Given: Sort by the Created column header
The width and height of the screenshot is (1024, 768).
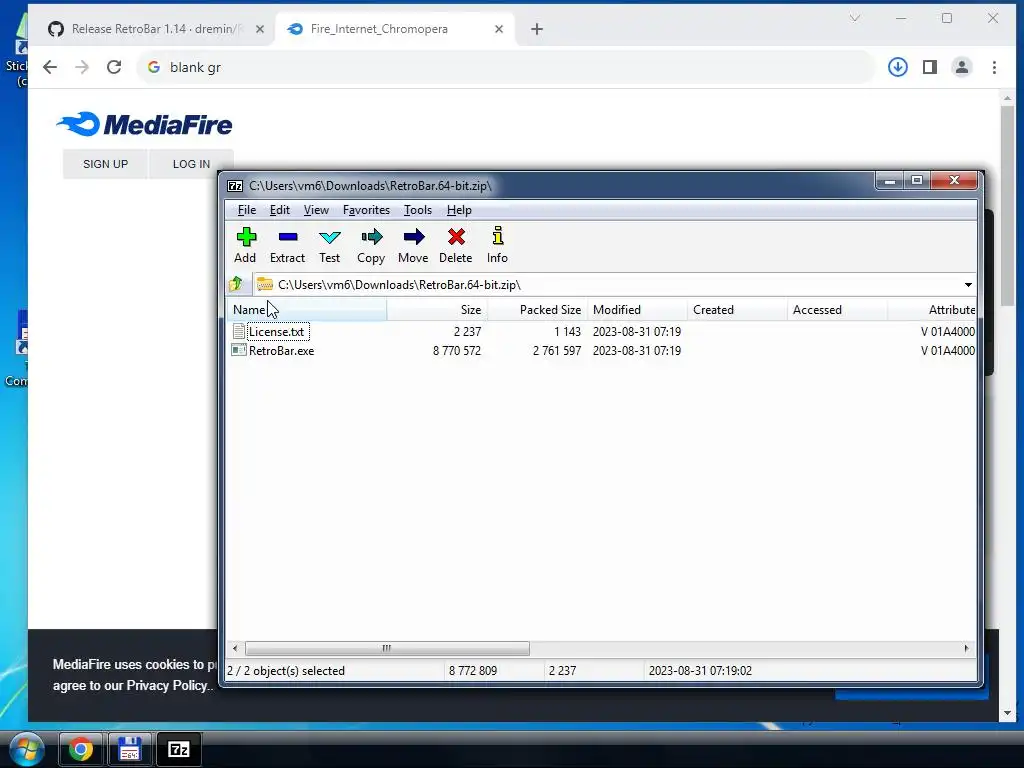Looking at the screenshot, I should click(x=737, y=310).
